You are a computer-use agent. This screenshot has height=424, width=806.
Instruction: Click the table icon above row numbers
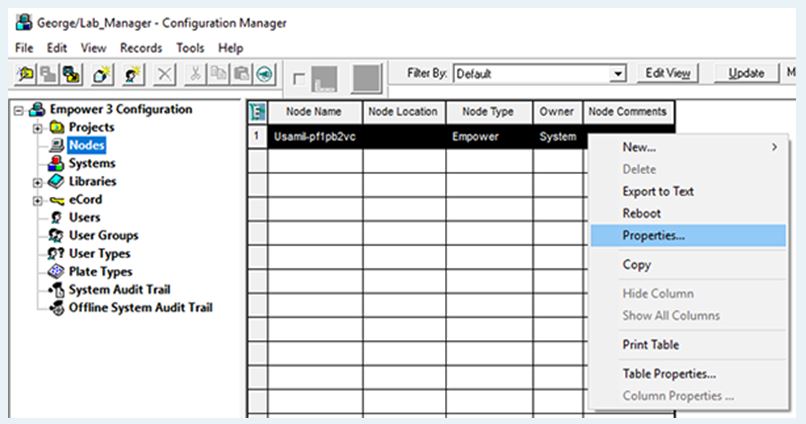point(257,112)
